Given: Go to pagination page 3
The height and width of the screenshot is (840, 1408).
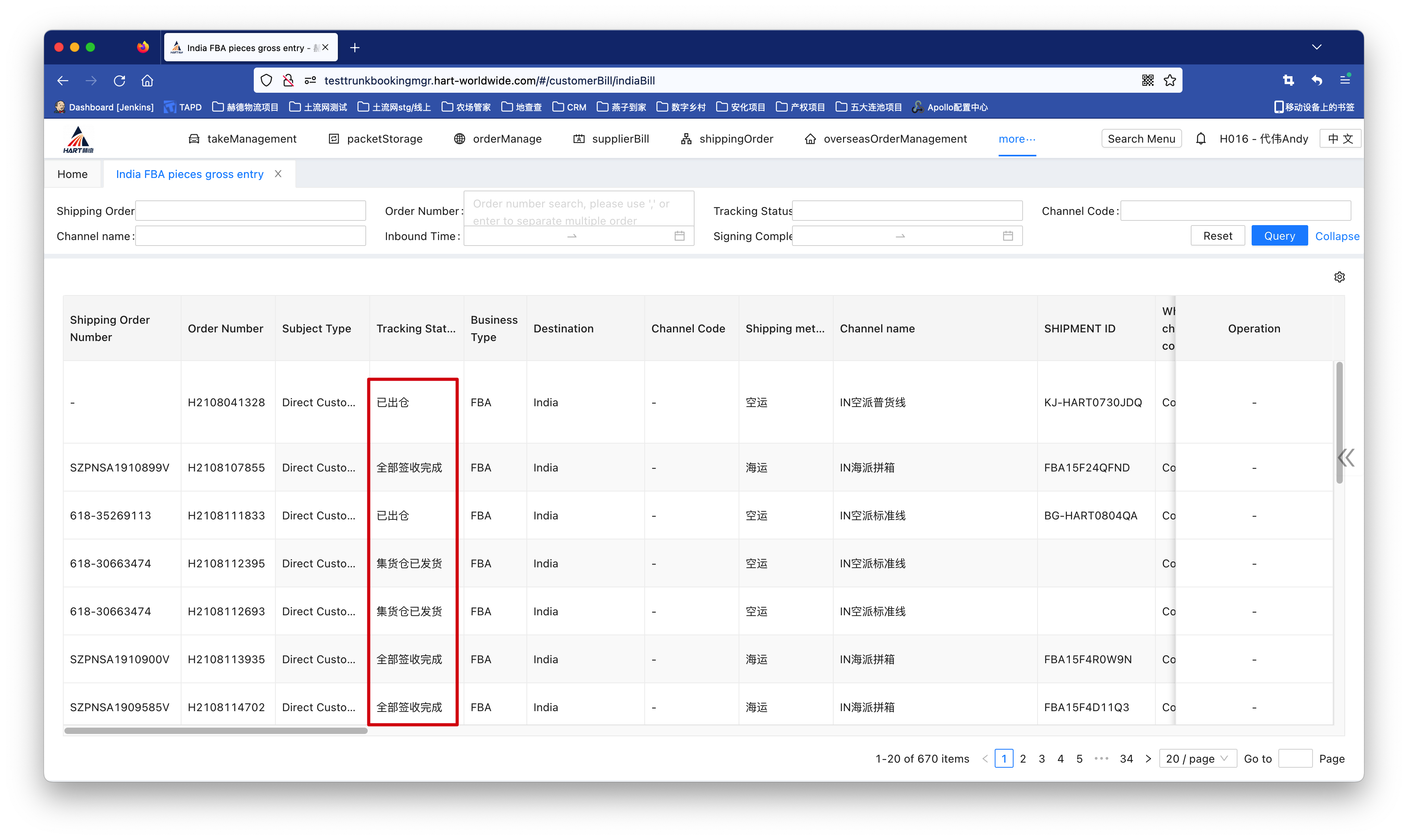Looking at the screenshot, I should coord(1041,759).
